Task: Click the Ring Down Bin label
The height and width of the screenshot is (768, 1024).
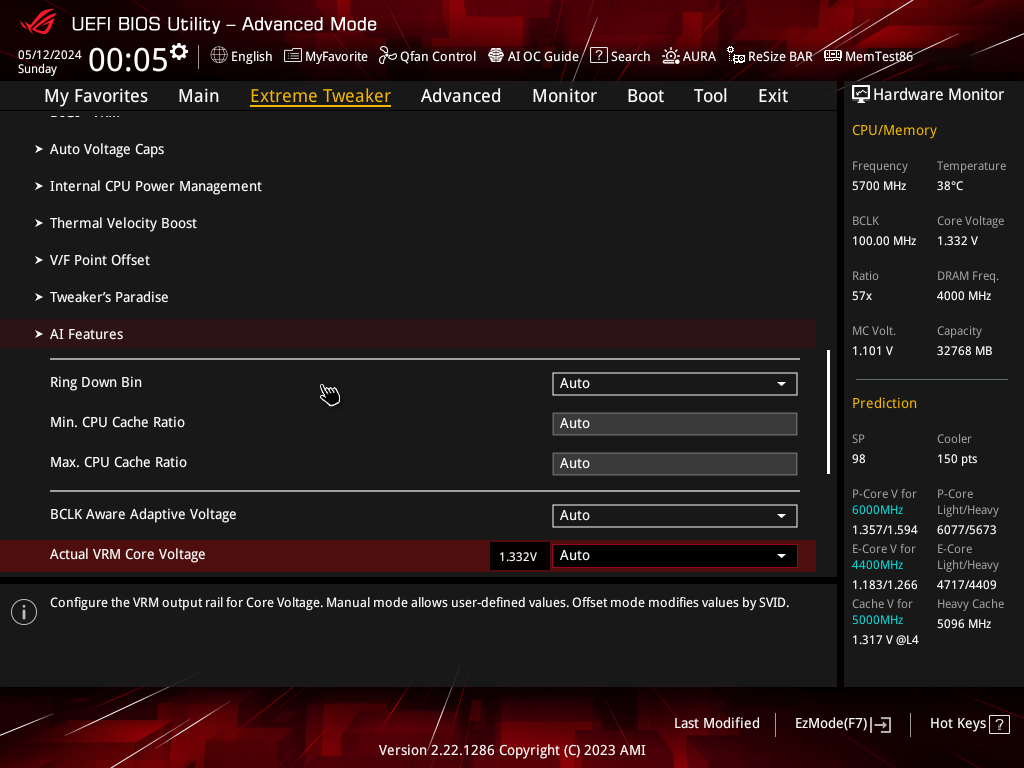Action: pos(96,383)
